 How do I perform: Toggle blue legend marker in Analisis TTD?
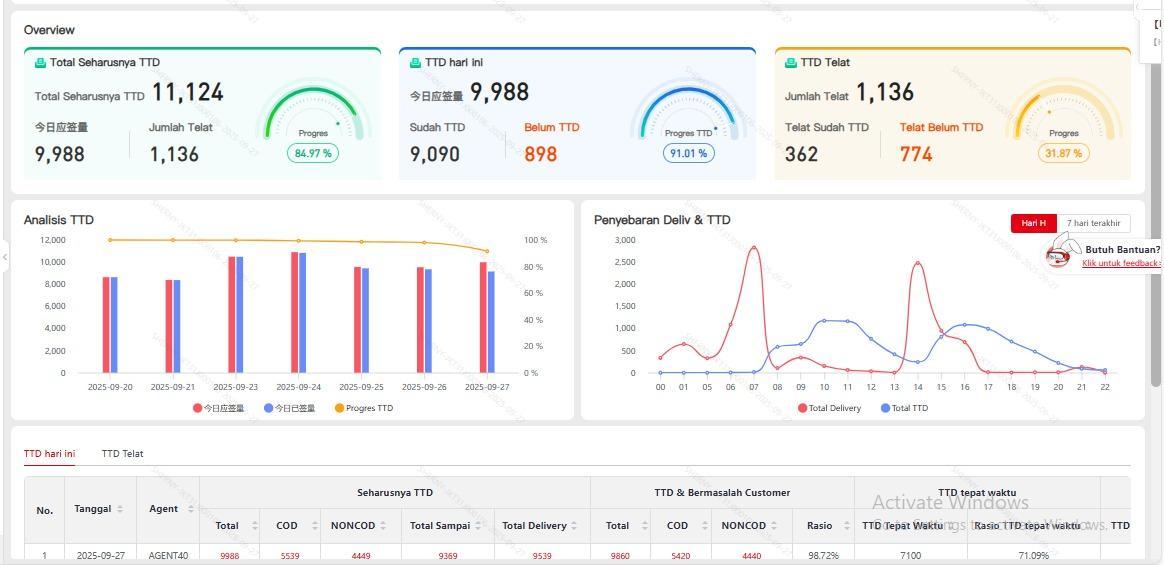point(268,408)
